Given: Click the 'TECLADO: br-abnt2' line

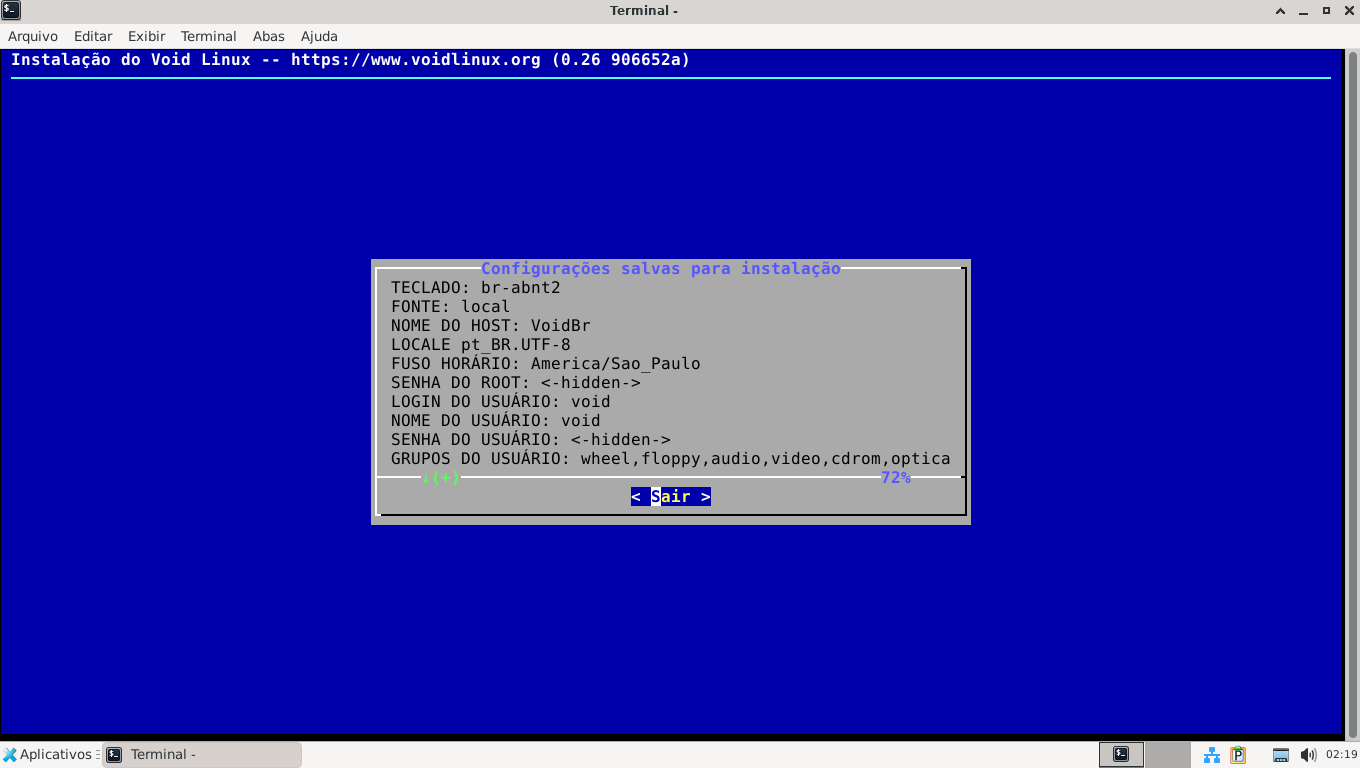Looking at the screenshot, I should tap(476, 288).
